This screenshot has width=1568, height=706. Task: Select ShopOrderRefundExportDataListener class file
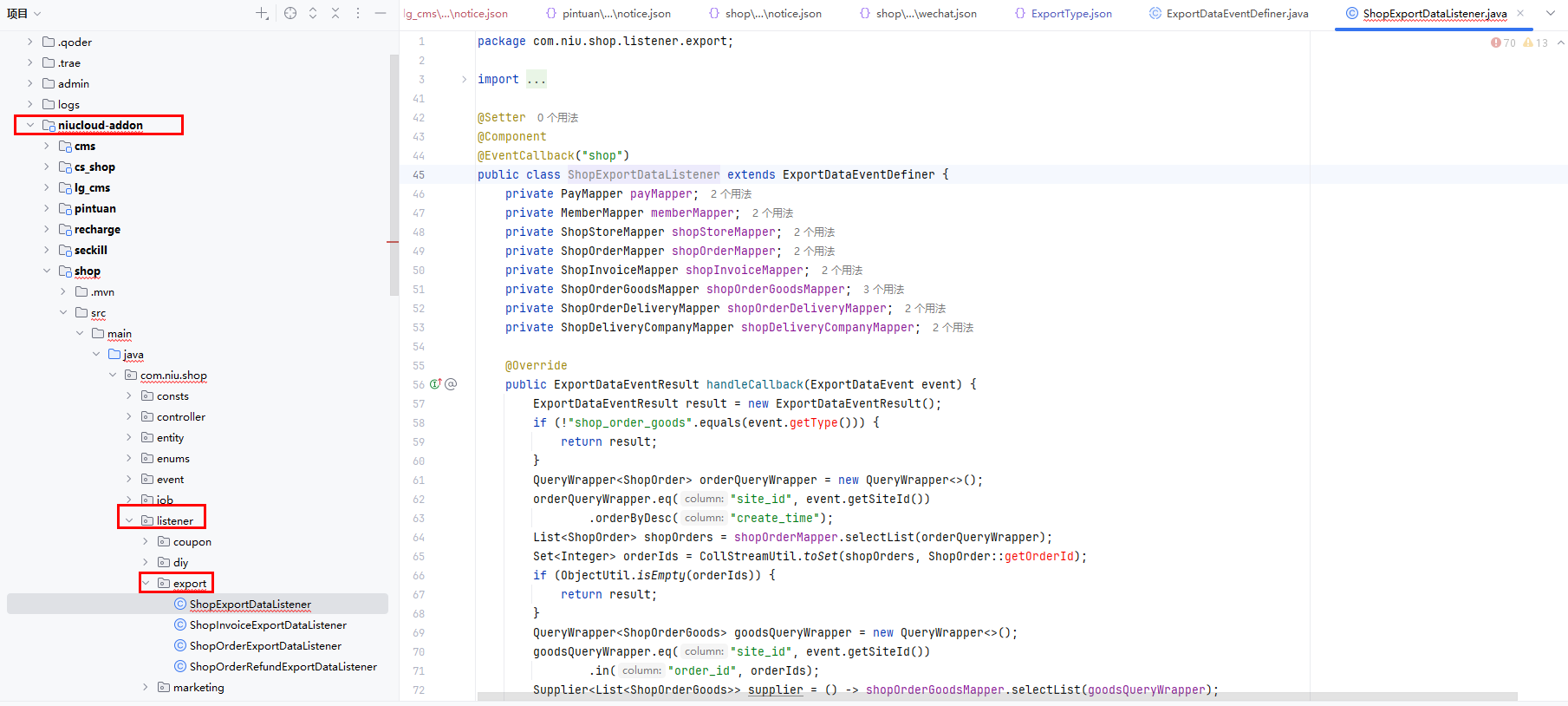[x=283, y=667]
